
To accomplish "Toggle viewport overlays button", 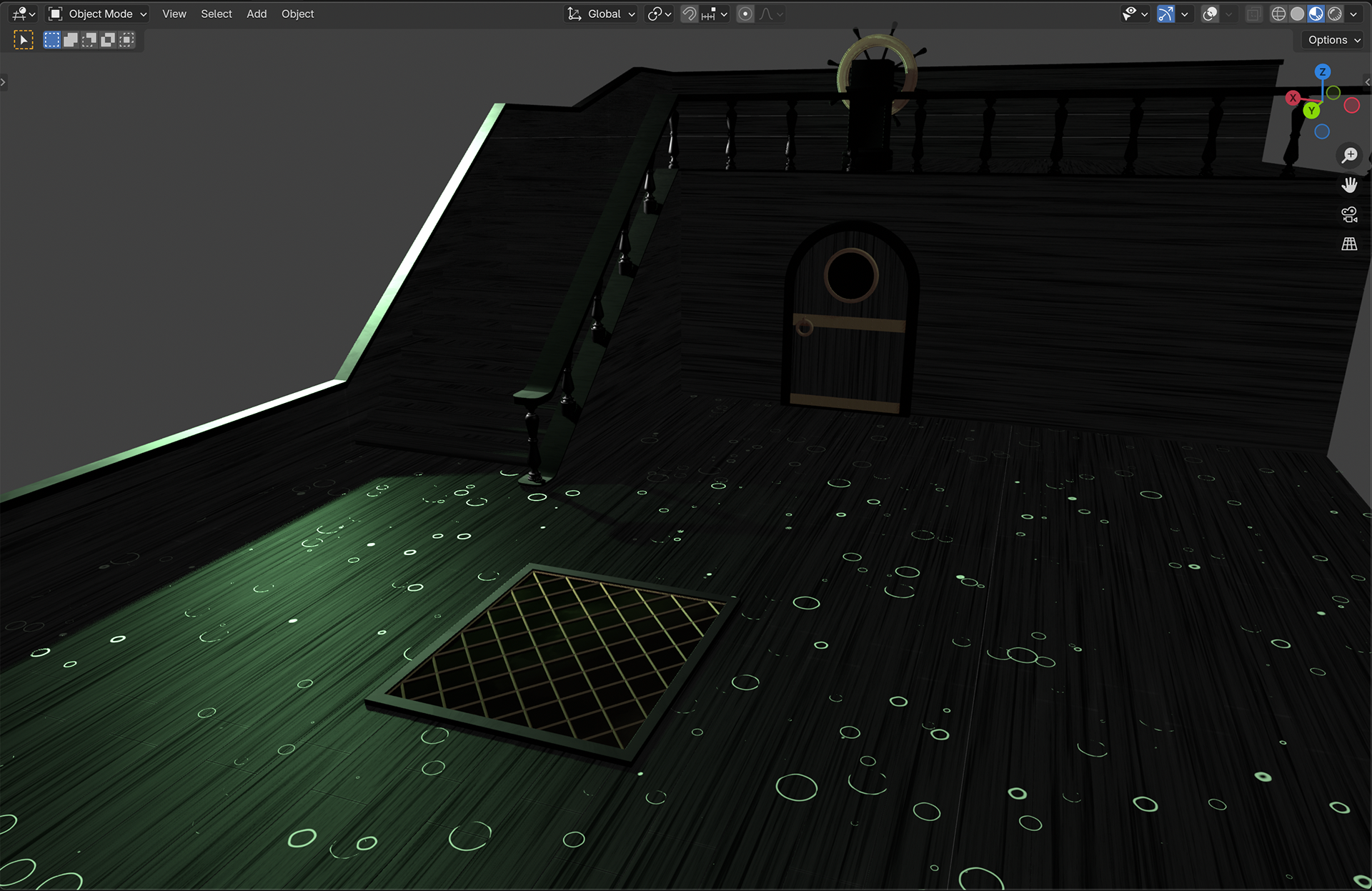I will coord(1210,14).
